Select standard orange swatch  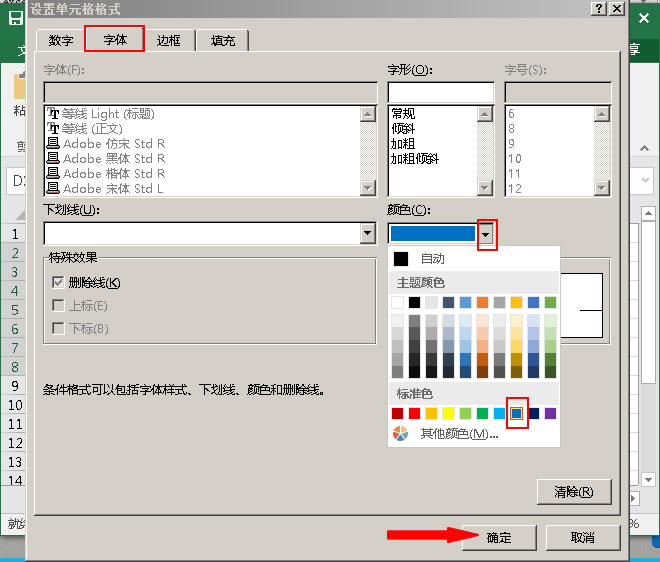pyautogui.click(x=431, y=413)
